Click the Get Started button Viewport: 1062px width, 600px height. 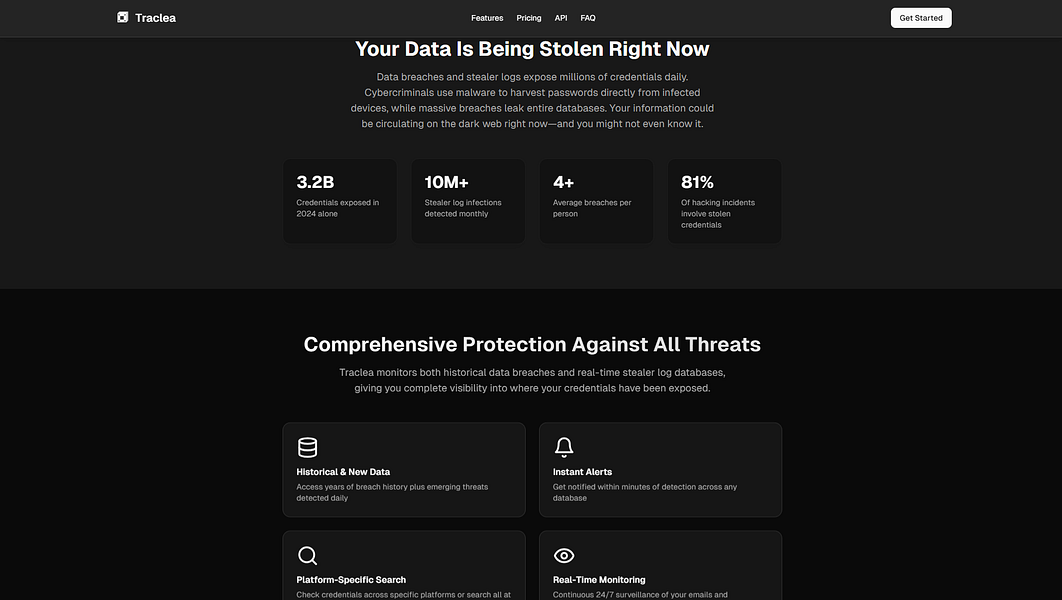tap(921, 18)
